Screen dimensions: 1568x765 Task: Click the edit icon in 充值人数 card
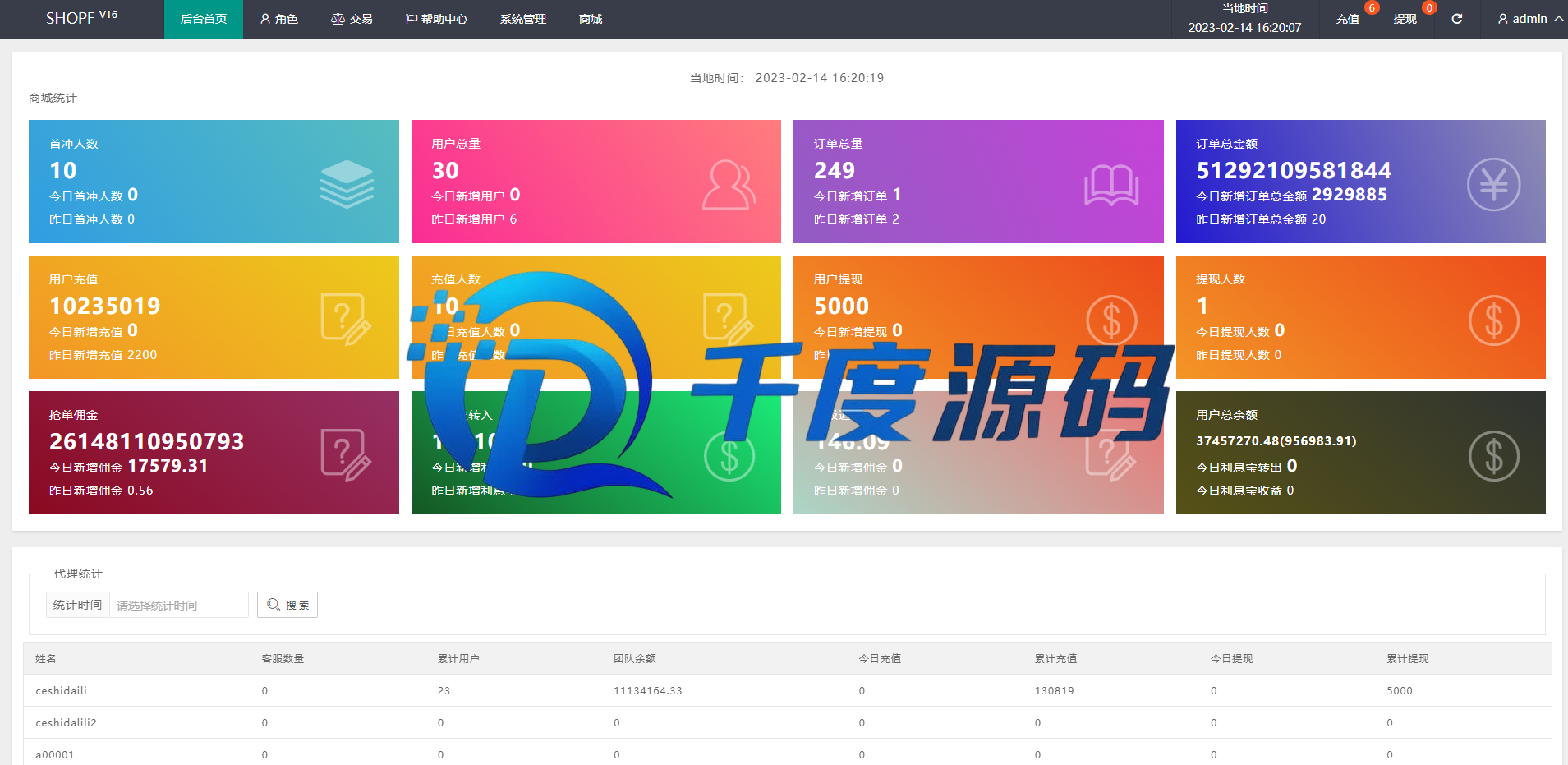[x=729, y=320]
